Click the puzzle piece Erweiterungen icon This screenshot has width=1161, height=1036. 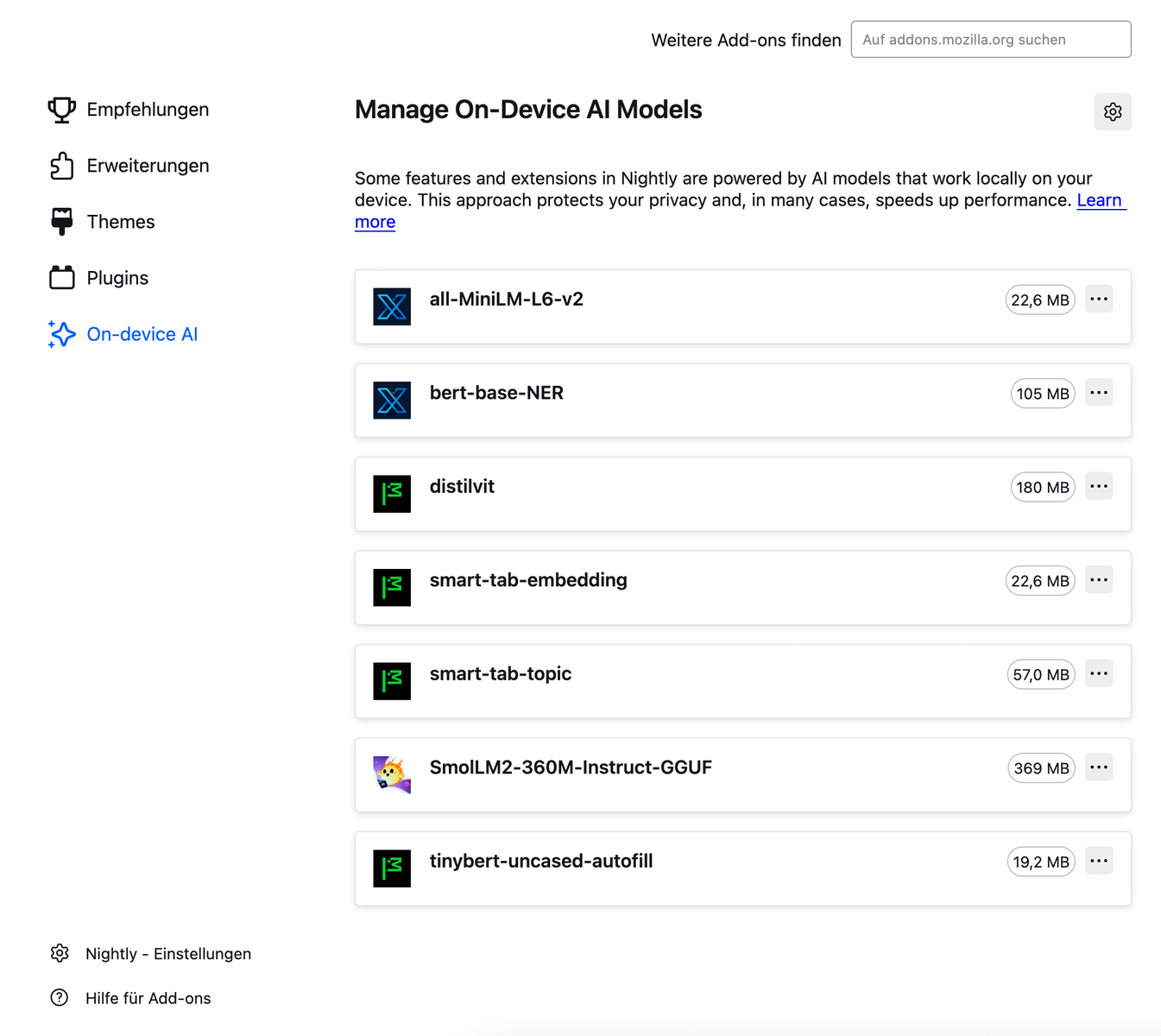pos(61,166)
